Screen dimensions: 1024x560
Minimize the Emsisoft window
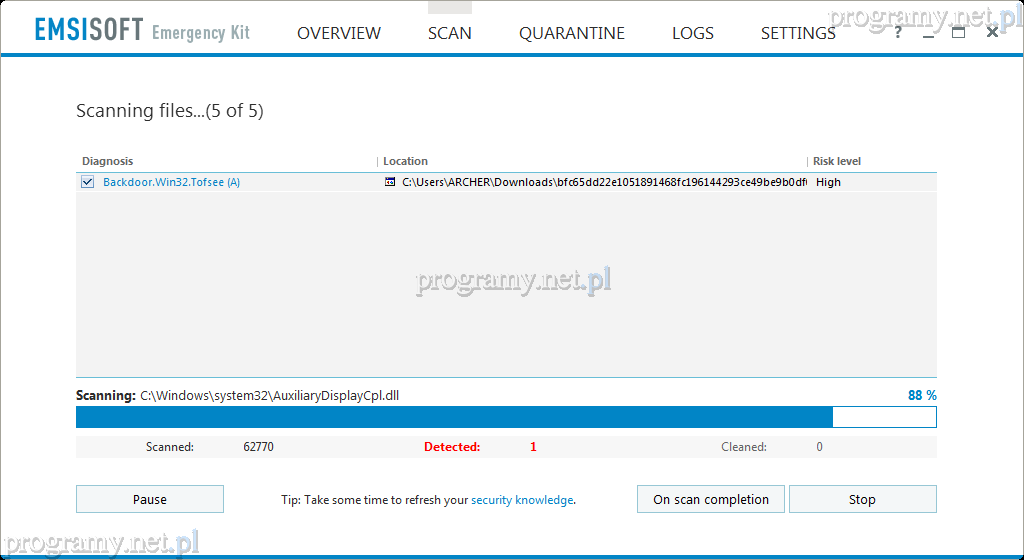[x=928, y=32]
